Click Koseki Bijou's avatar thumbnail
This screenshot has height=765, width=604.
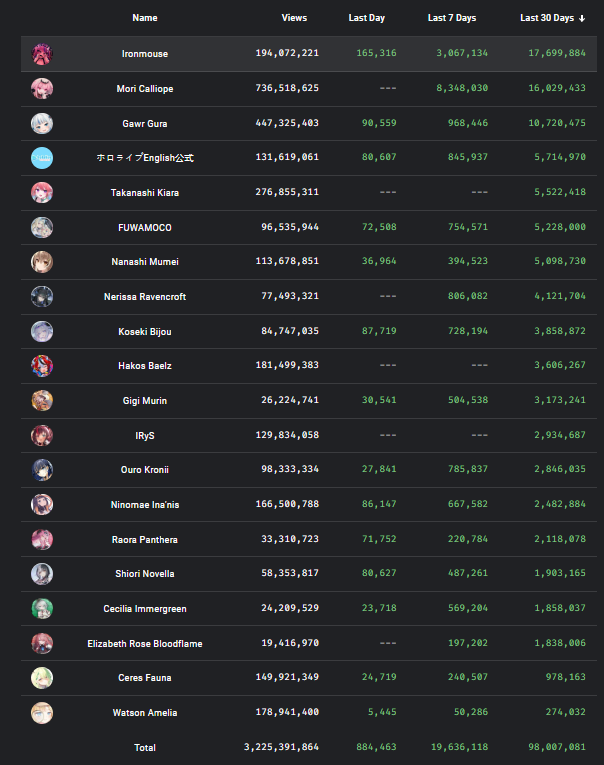tap(42, 331)
